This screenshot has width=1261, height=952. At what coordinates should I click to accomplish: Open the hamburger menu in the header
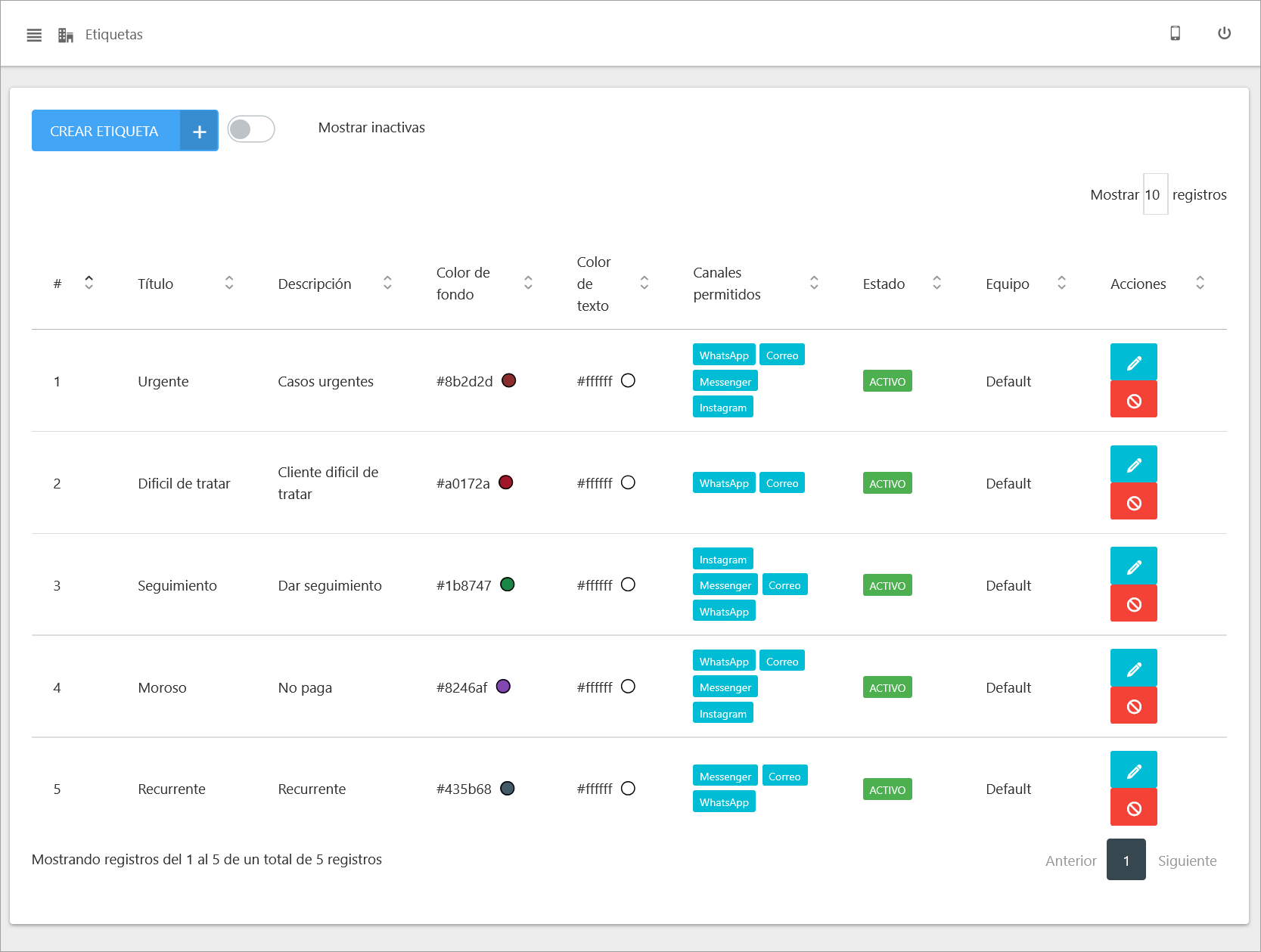(34, 35)
